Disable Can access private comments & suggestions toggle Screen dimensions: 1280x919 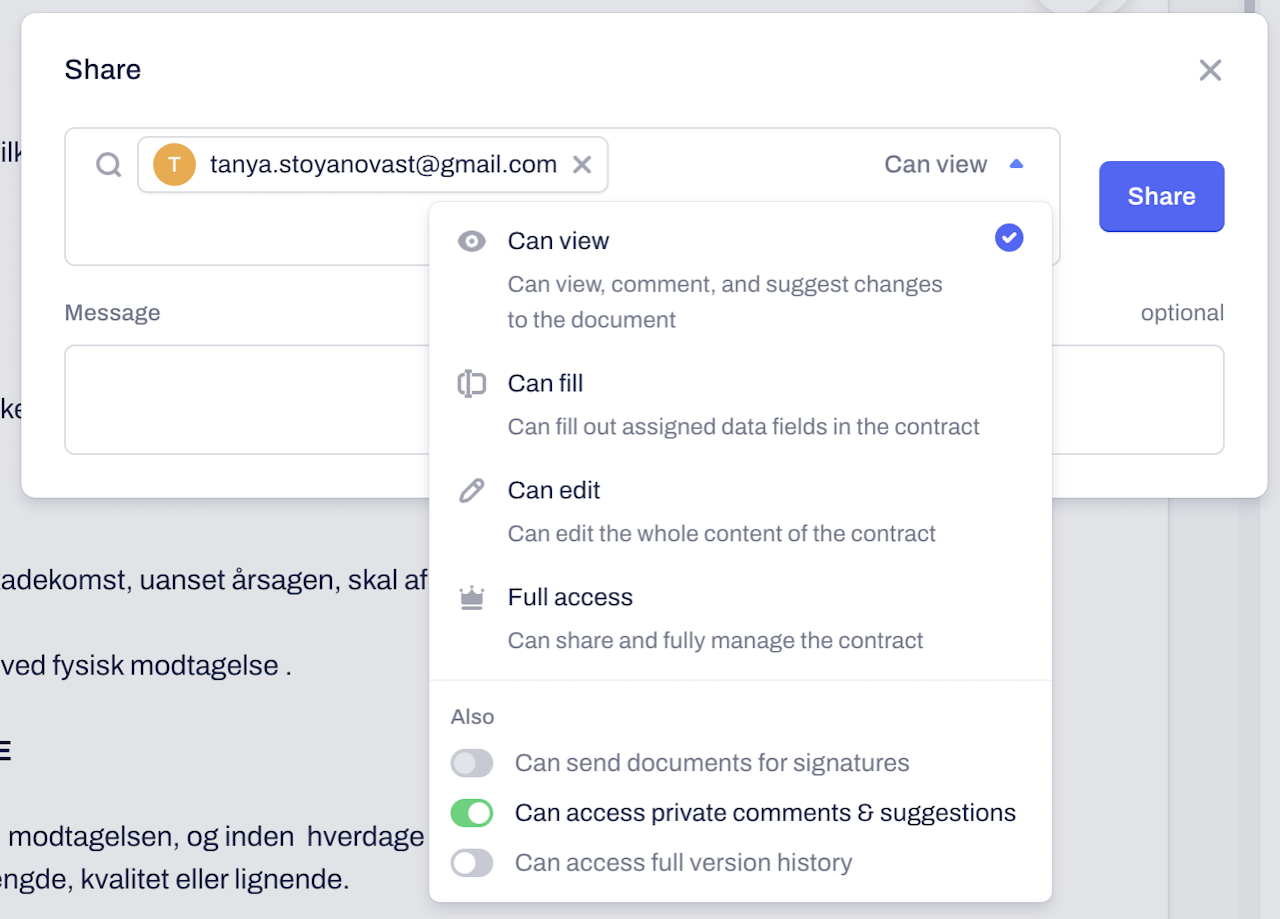tap(472, 813)
